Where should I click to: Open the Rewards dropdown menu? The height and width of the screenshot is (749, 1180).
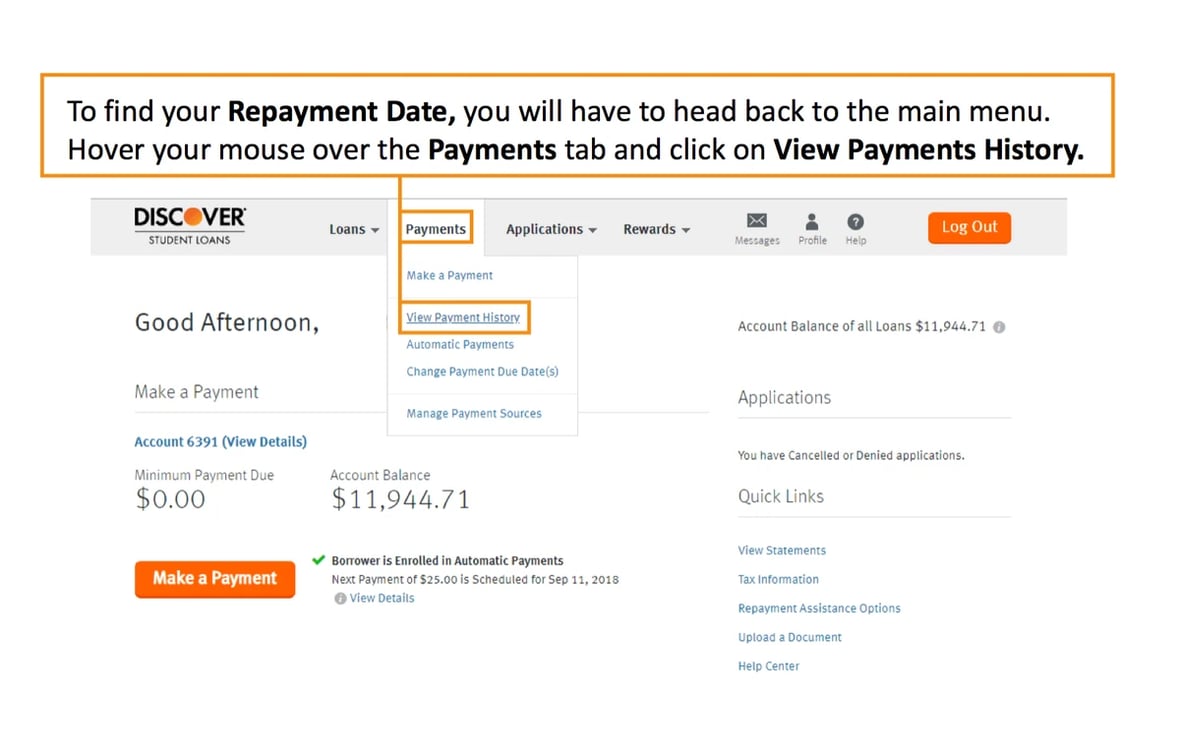pyautogui.click(x=656, y=229)
